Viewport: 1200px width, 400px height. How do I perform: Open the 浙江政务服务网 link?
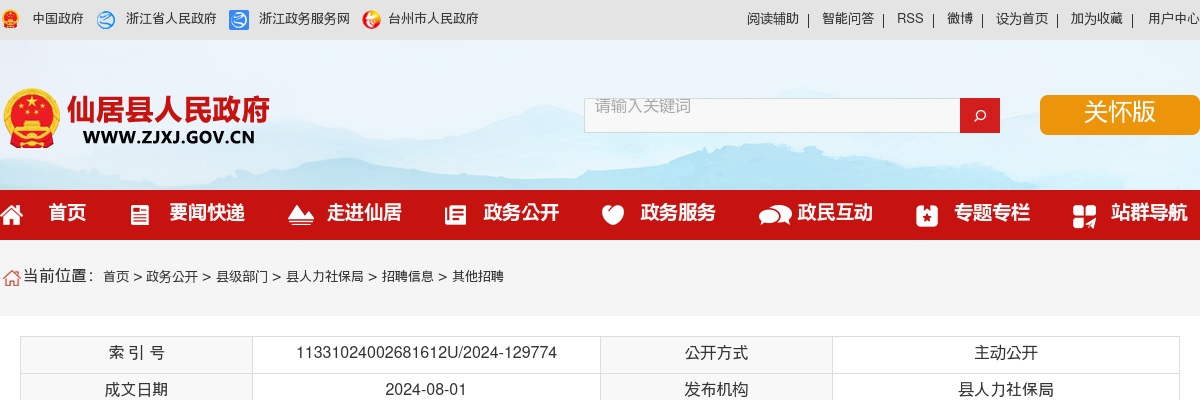[x=304, y=19]
